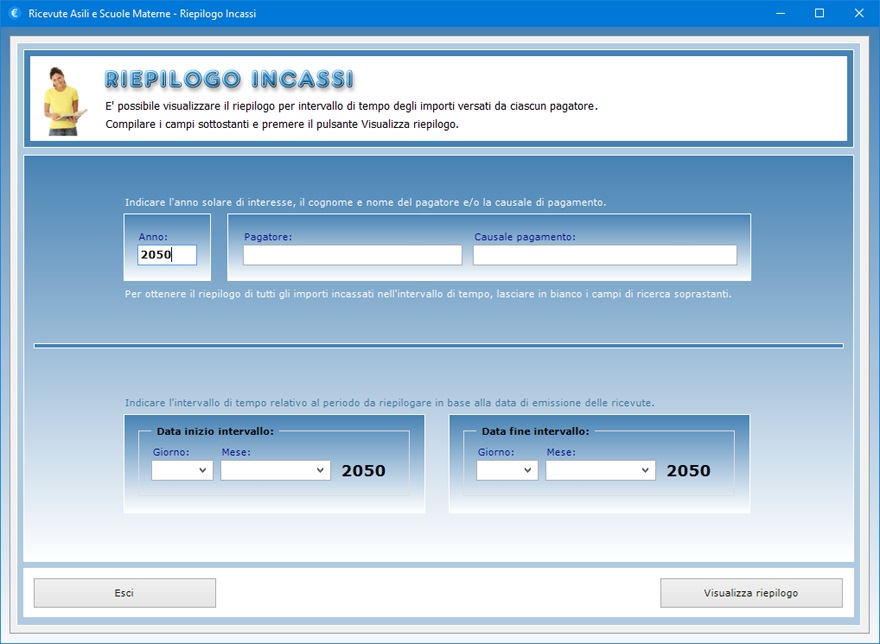
Task: Open Giorno dropdown under Data fine intervallo
Action: pyautogui.click(x=507, y=470)
